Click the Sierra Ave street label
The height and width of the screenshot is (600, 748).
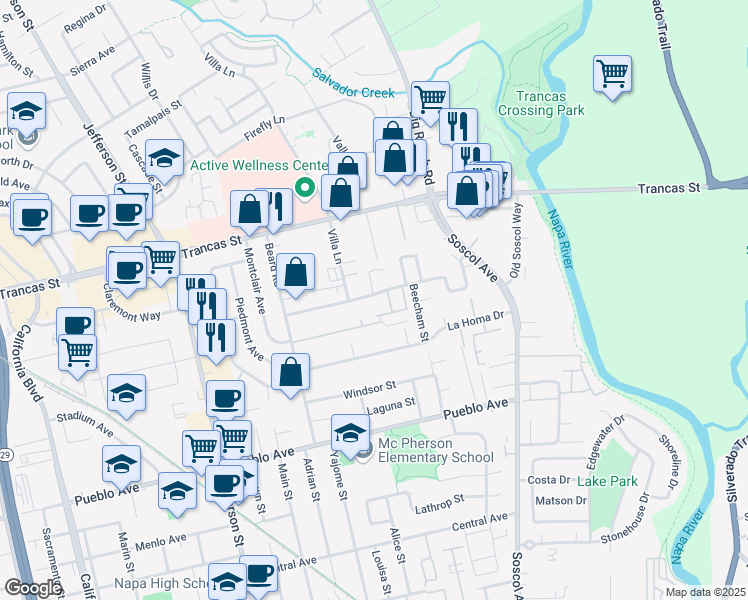[x=93, y=61]
